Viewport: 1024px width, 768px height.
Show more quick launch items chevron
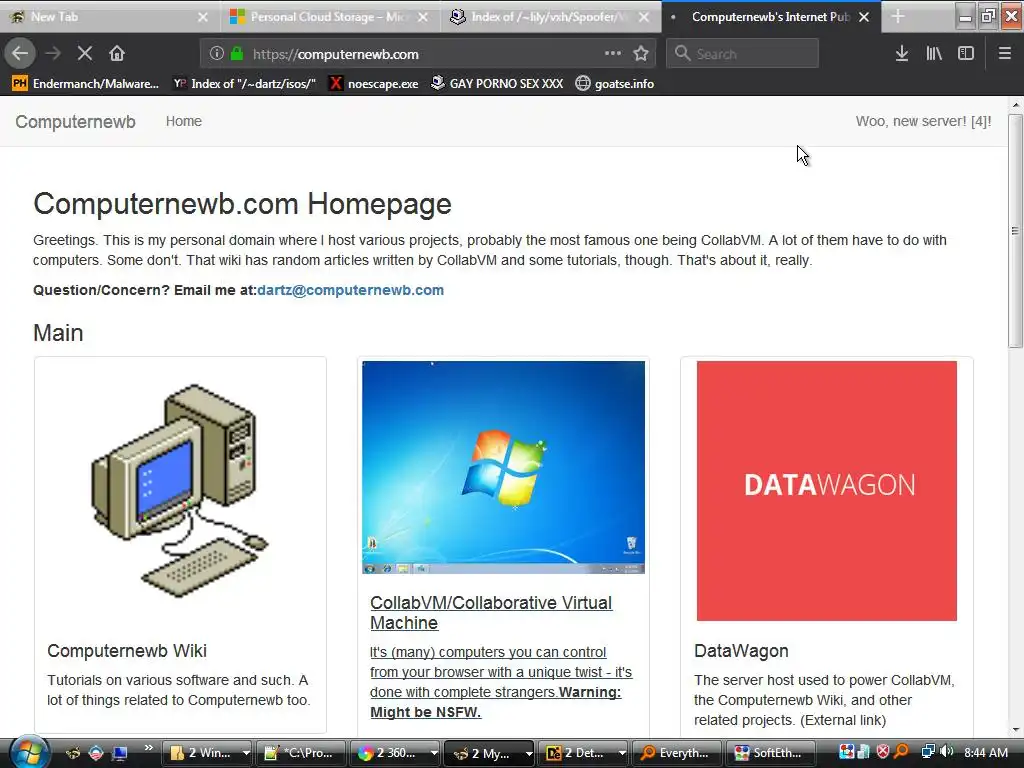tap(148, 747)
